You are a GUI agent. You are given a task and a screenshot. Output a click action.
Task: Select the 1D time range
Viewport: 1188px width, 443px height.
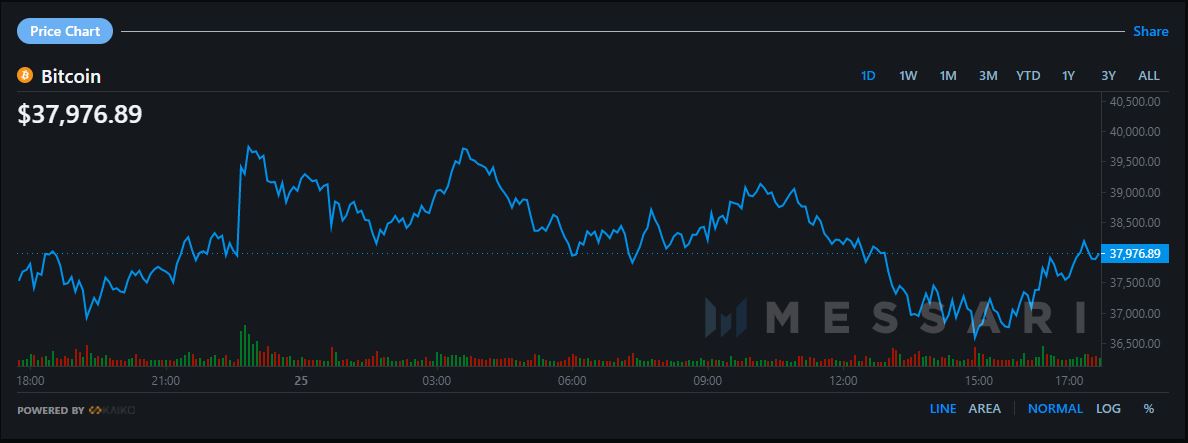tap(868, 76)
